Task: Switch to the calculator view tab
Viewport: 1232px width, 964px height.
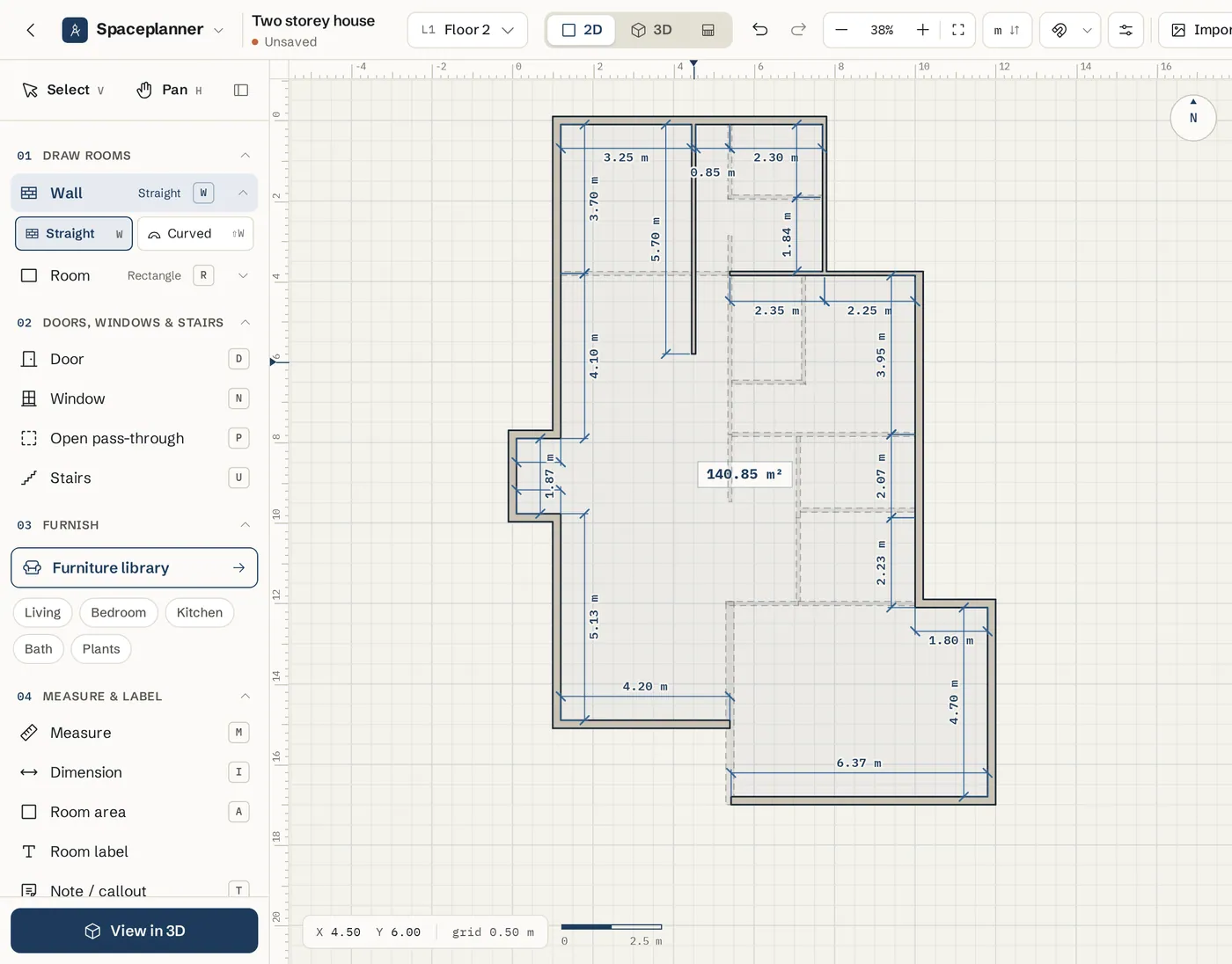Action: tap(708, 30)
